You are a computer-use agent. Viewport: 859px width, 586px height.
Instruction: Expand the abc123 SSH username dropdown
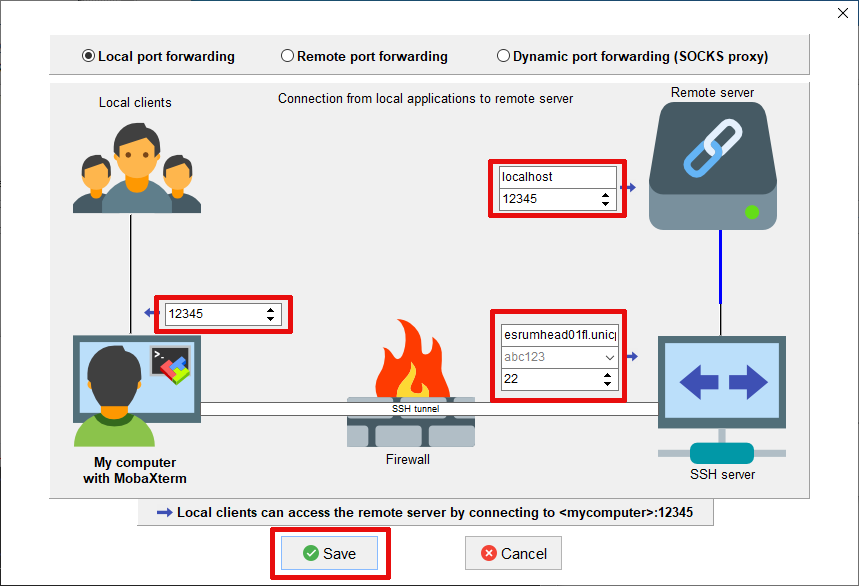pos(609,357)
